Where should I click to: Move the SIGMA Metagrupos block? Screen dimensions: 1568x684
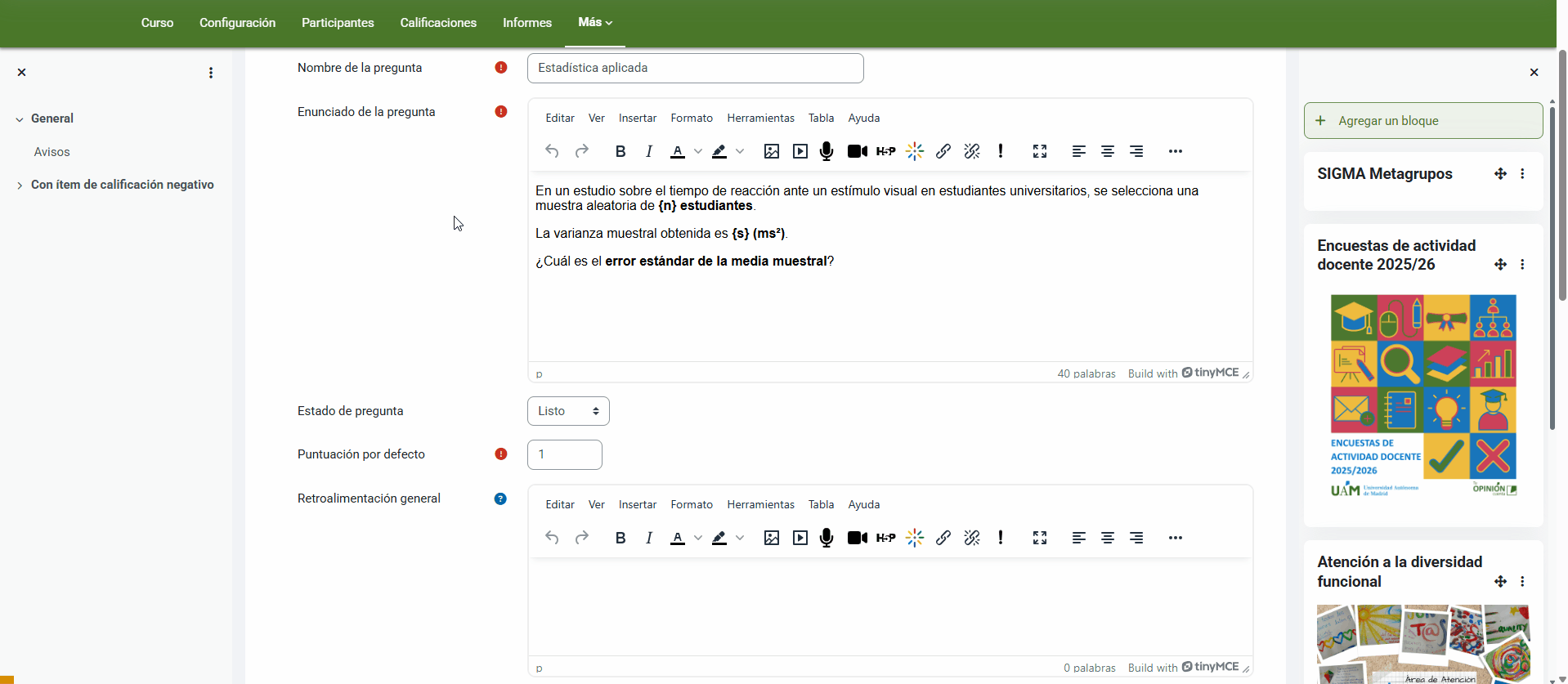pos(1500,173)
